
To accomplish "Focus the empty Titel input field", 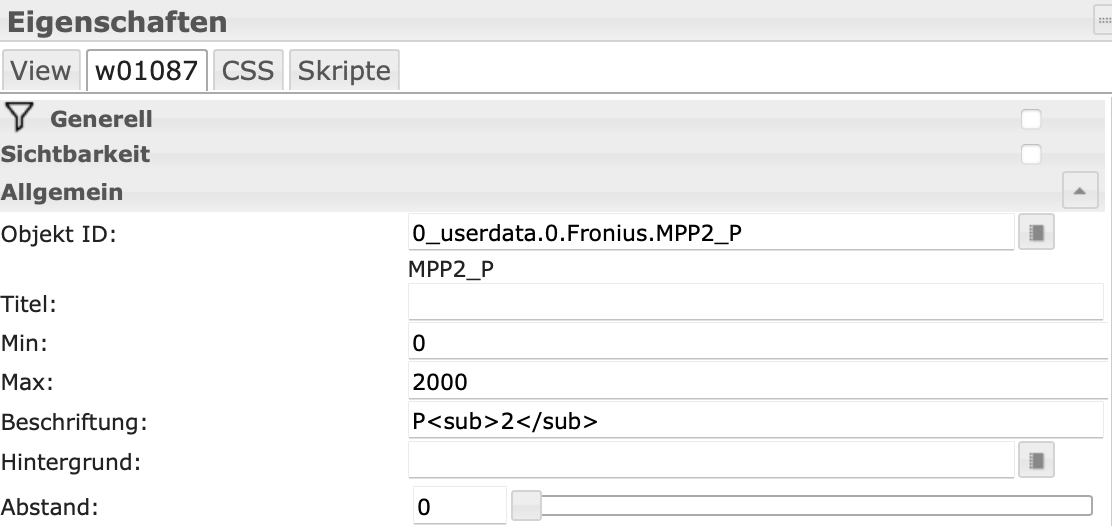I will click(x=755, y=302).
